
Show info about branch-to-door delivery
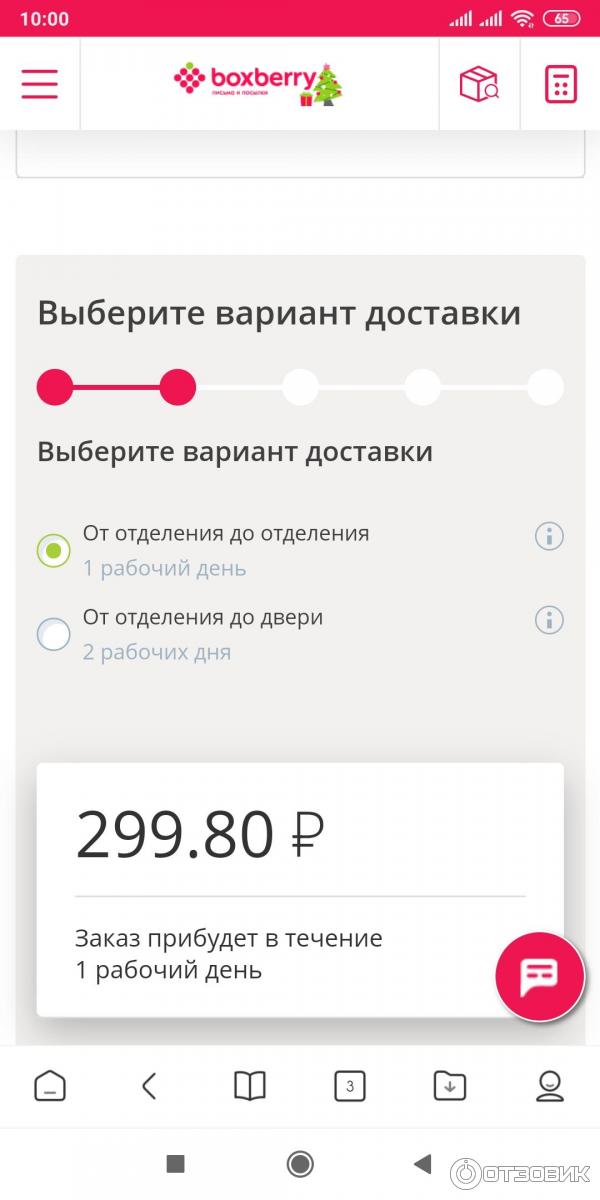[x=549, y=620]
